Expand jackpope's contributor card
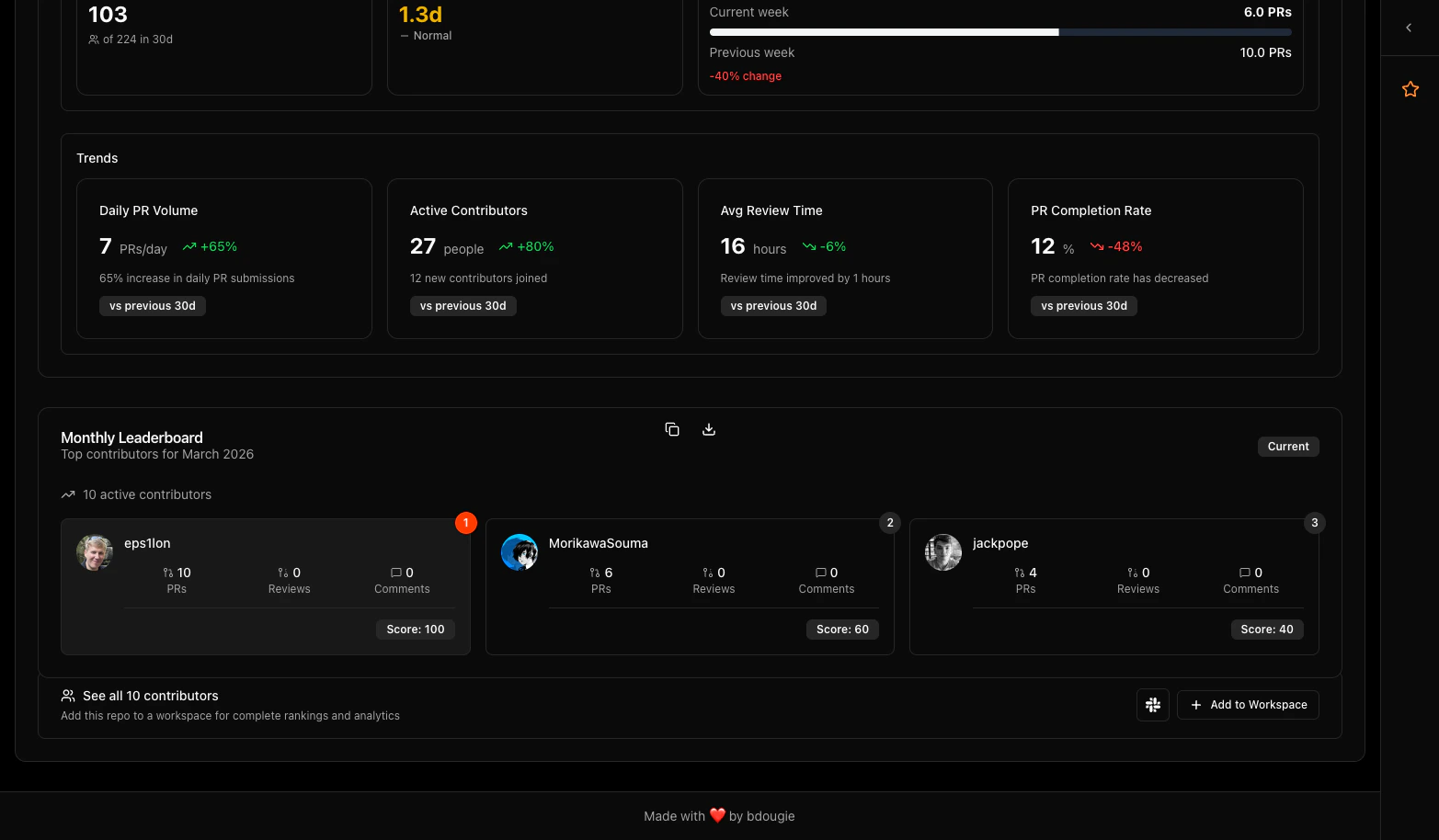Screen dimensions: 1439x840 (x=1114, y=586)
